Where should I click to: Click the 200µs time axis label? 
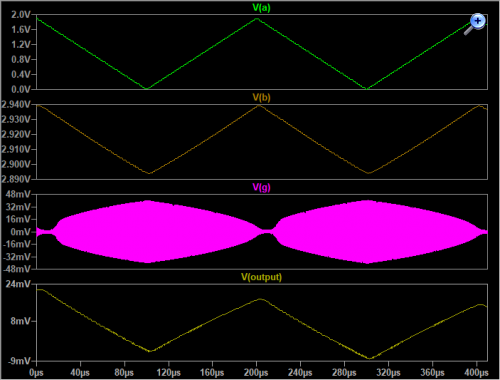point(256,373)
